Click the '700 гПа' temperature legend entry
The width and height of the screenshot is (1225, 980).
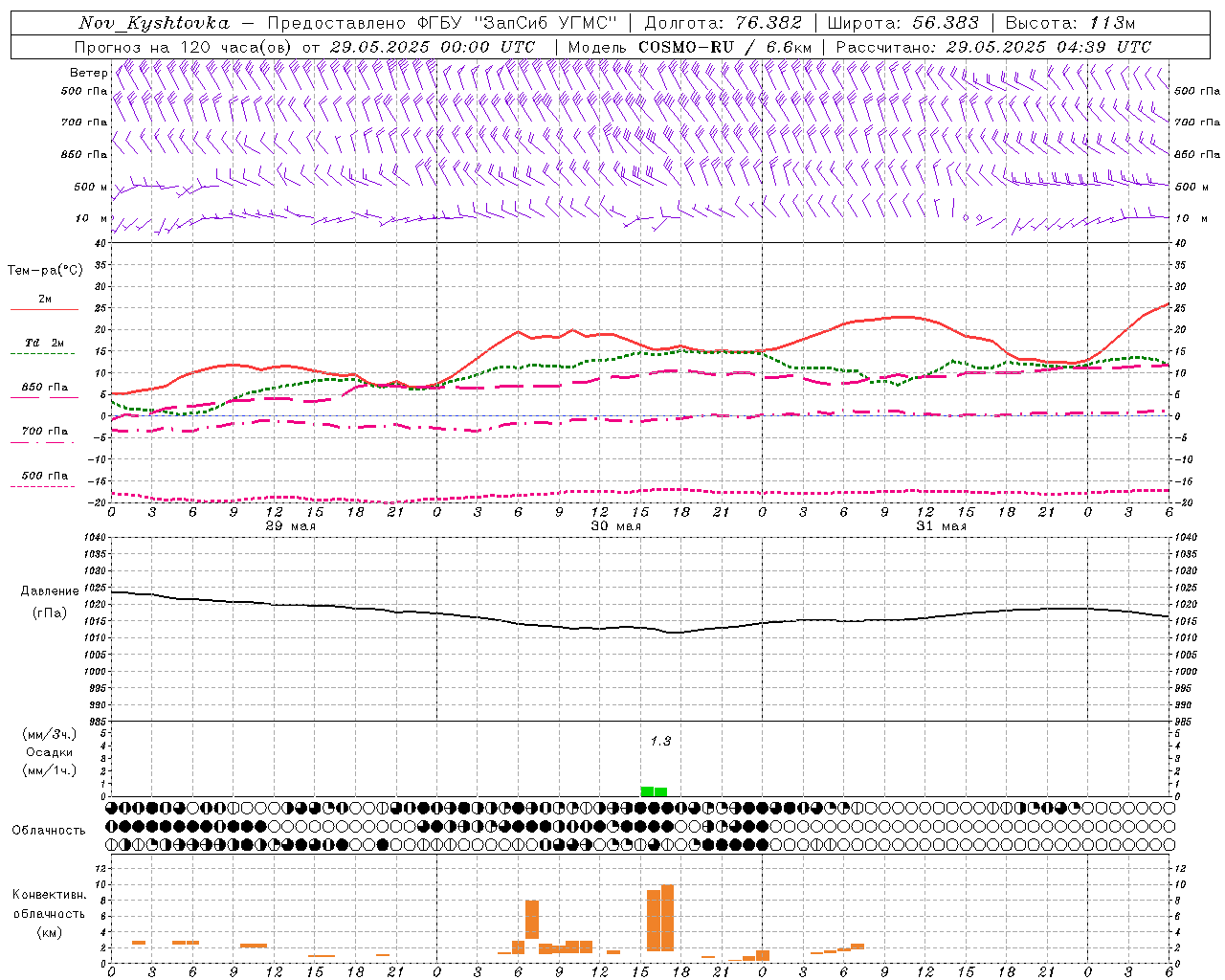pyautogui.click(x=44, y=431)
